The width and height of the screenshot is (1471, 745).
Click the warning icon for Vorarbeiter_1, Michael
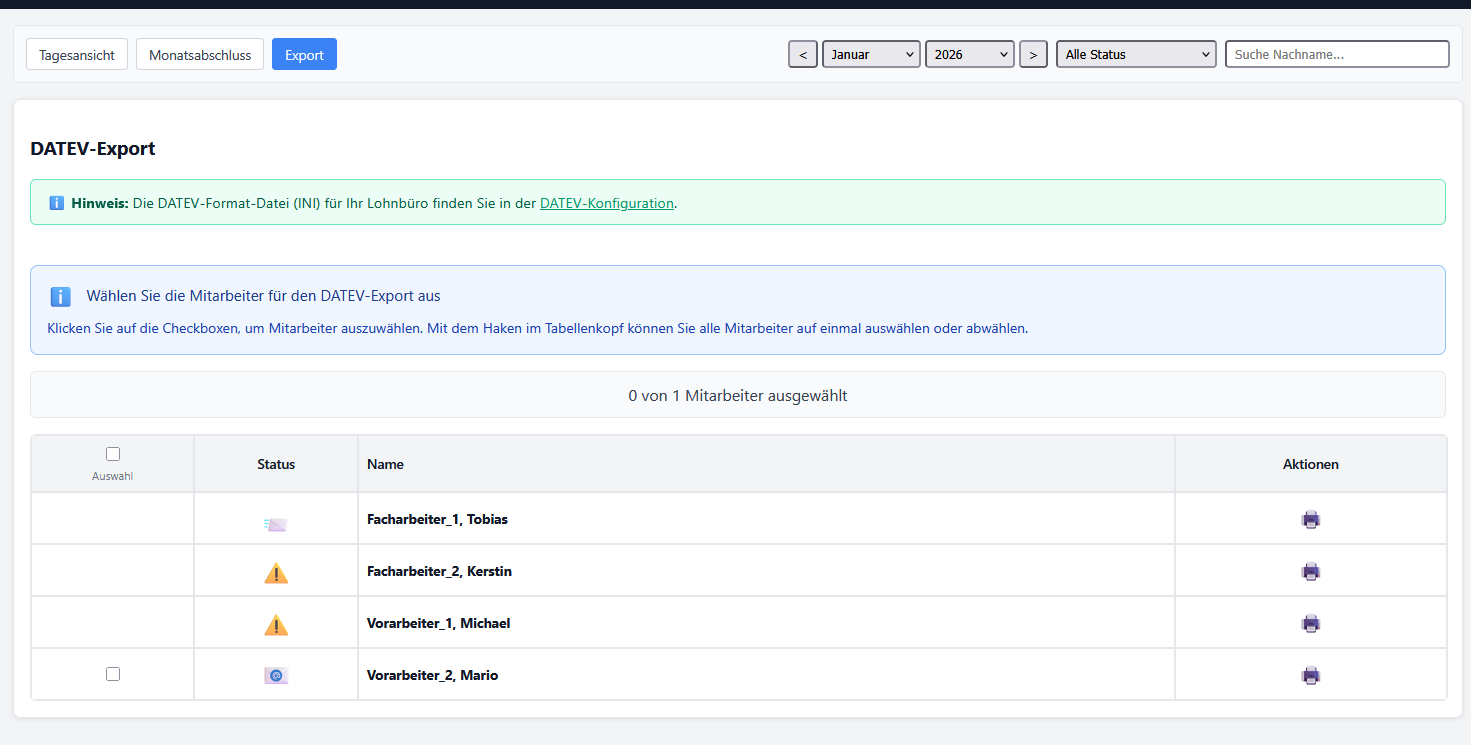click(x=276, y=625)
